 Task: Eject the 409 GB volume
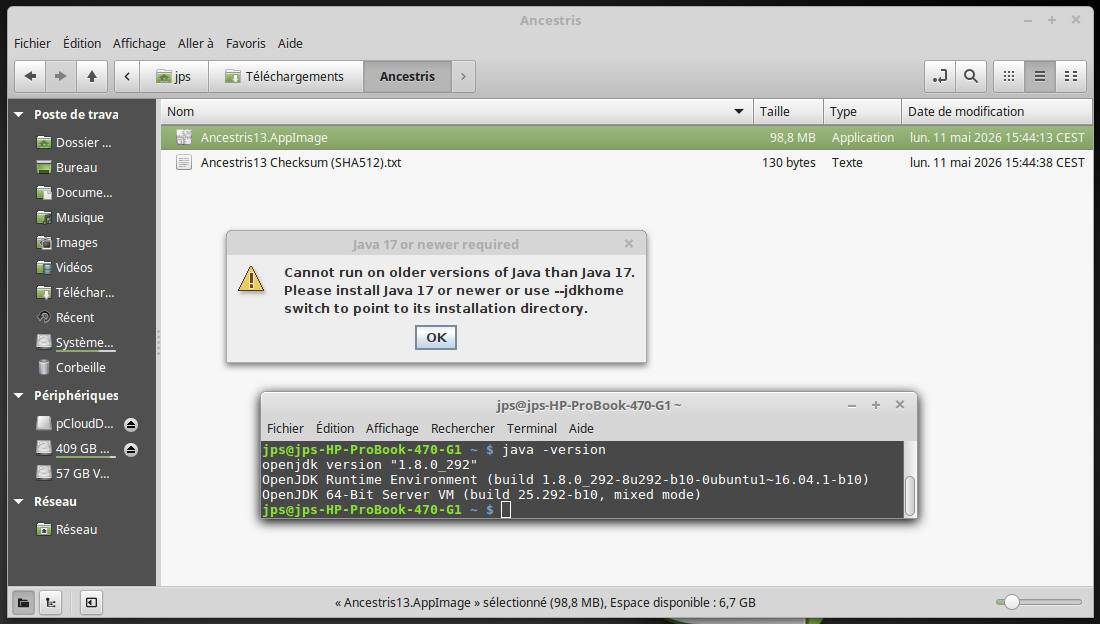[x=130, y=449]
